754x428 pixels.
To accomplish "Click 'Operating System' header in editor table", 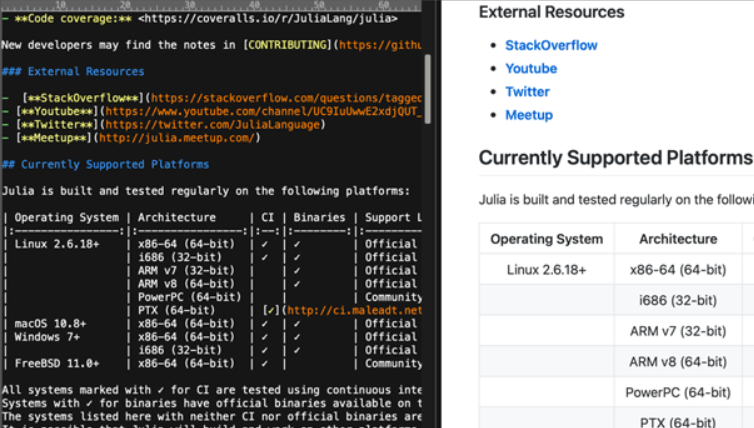I will [x=66, y=217].
